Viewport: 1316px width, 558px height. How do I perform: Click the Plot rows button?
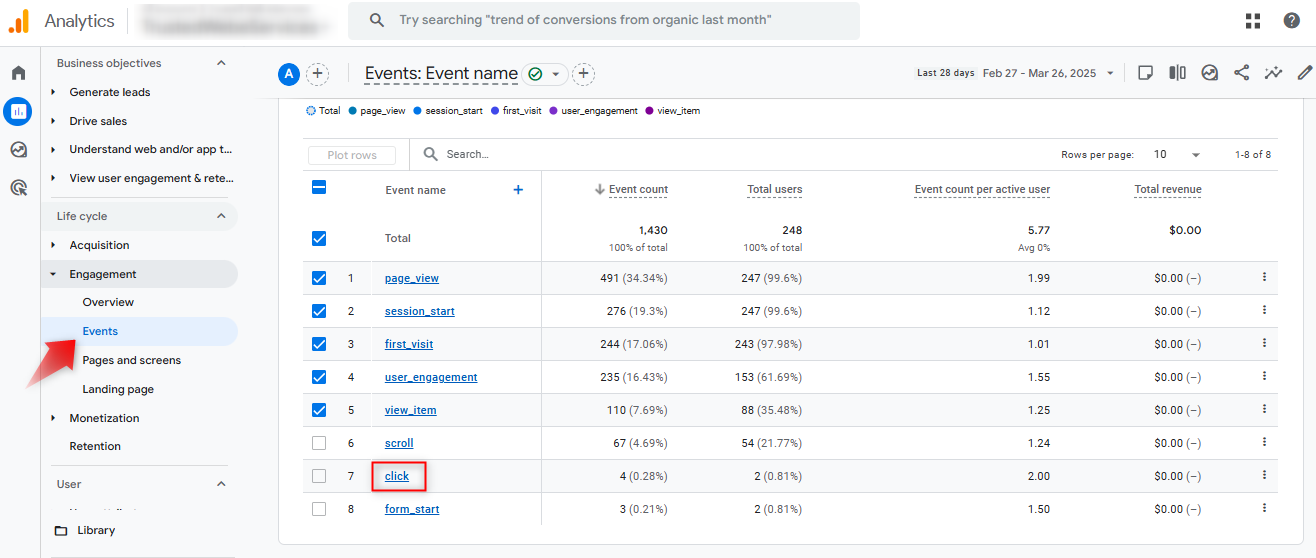tap(352, 155)
